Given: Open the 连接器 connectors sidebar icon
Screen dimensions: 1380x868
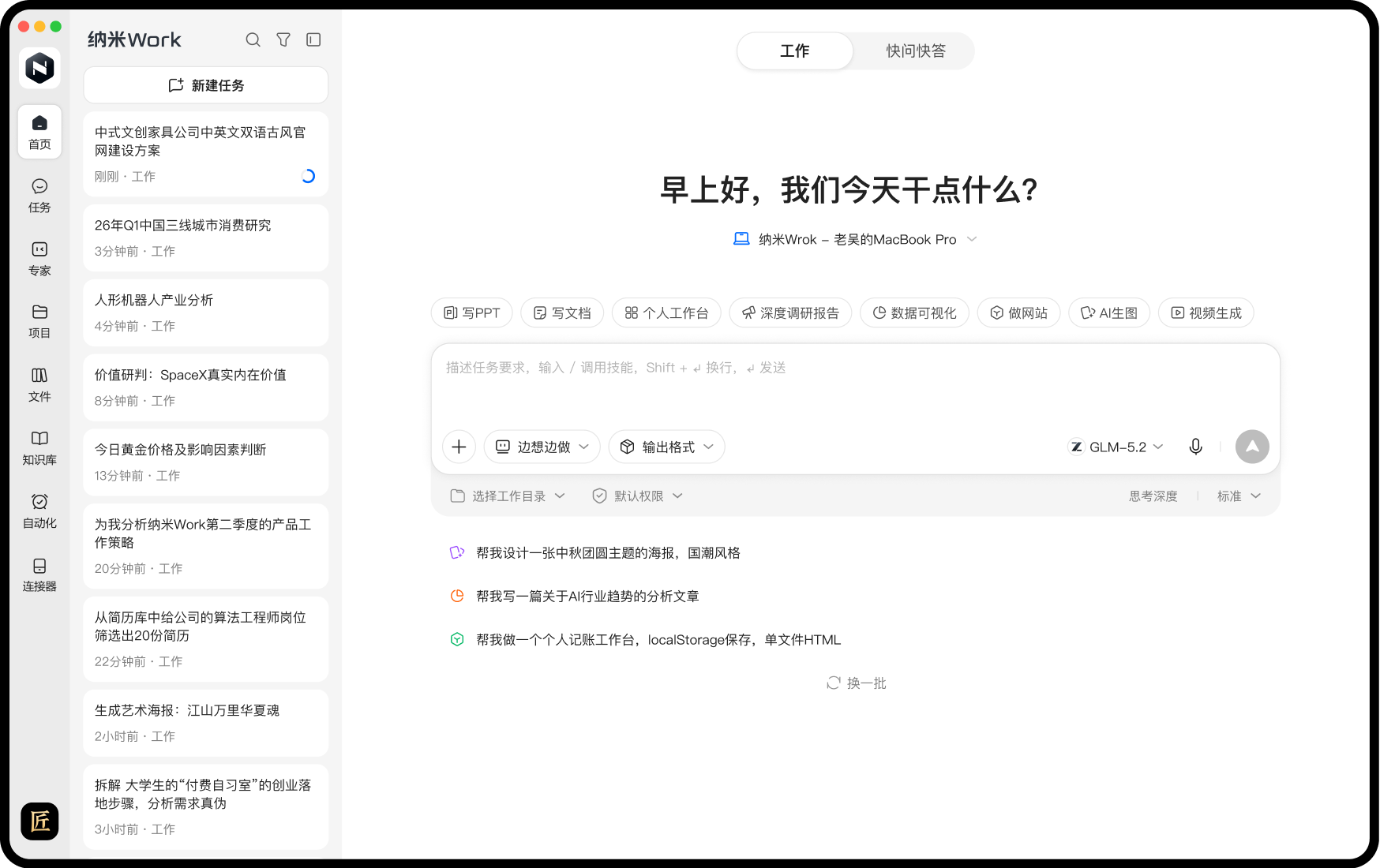Looking at the screenshot, I should (x=39, y=574).
